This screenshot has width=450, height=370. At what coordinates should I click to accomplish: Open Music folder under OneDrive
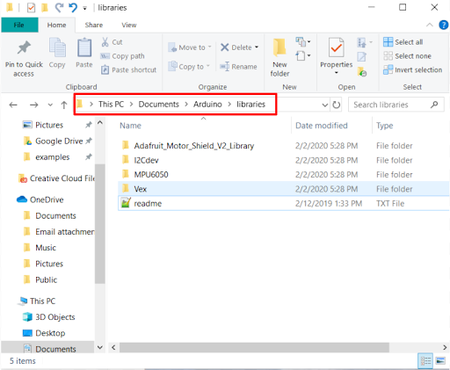pos(40,248)
